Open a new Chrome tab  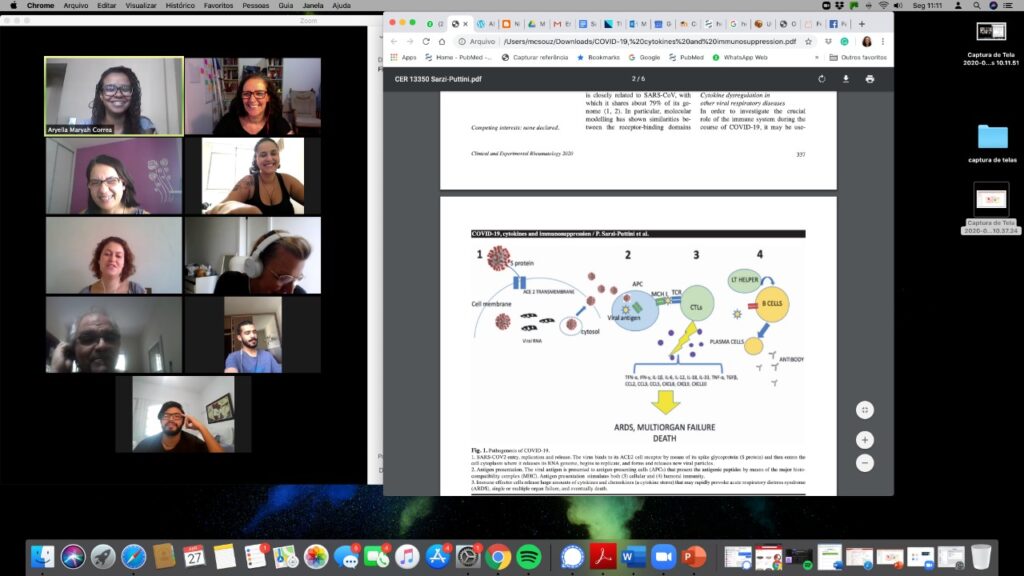click(862, 24)
